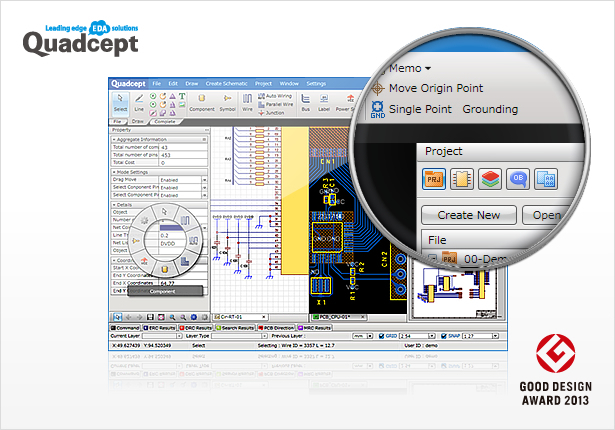Click the component icon at radial menu bottom
Image resolution: width=615 pixels, height=430 pixels.
click(x=164, y=270)
